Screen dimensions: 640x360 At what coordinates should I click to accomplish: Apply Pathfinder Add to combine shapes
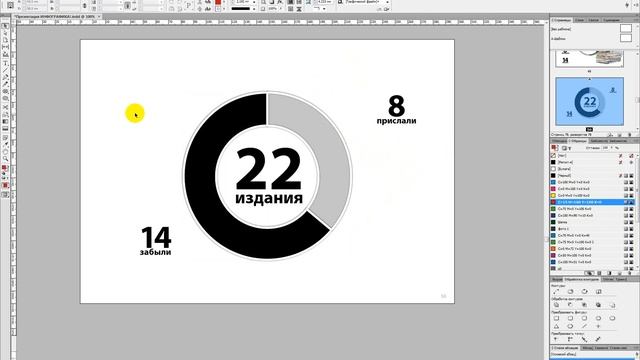pyautogui.click(x=556, y=305)
